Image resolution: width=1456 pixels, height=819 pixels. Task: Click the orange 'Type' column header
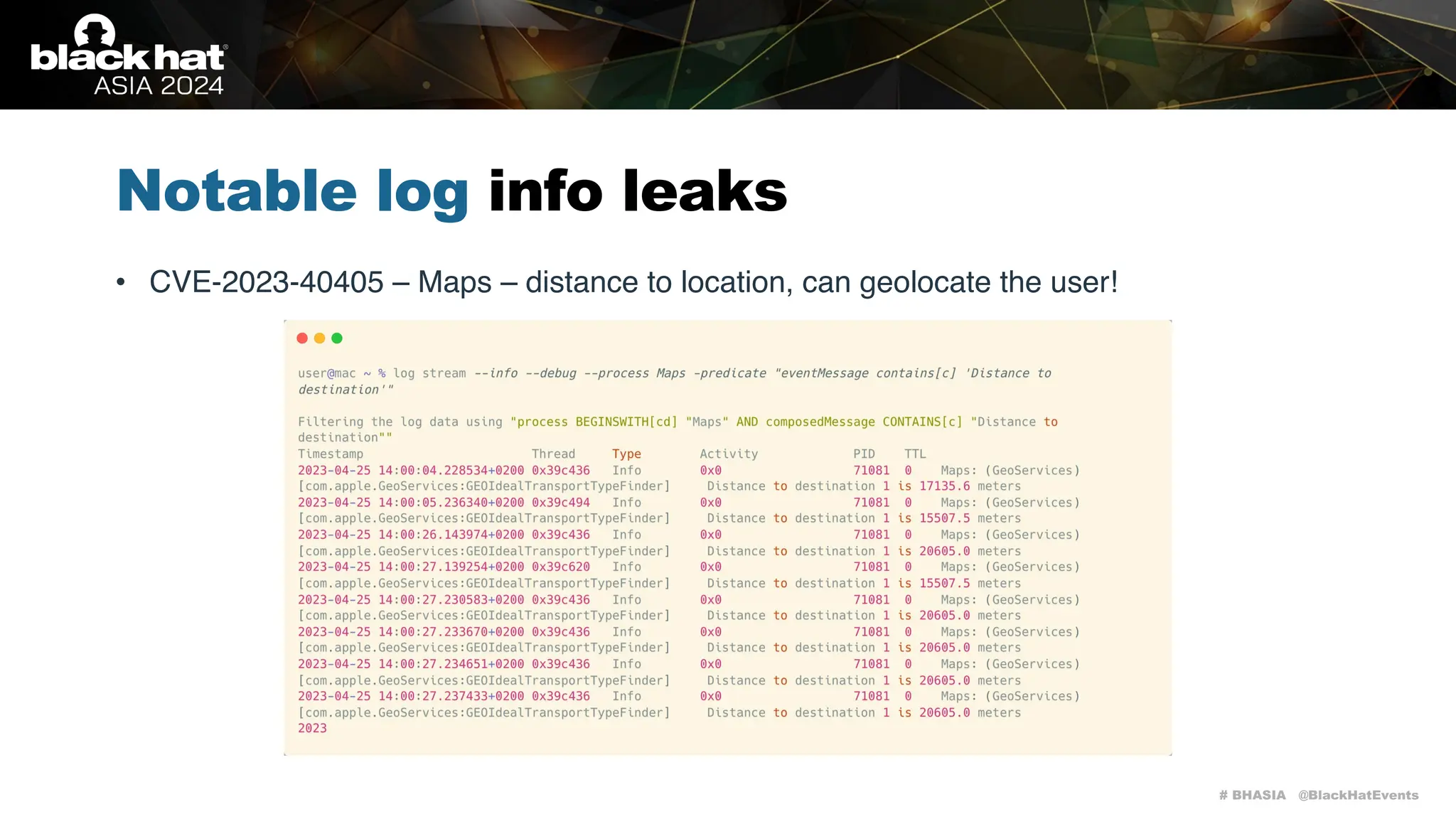(x=626, y=454)
